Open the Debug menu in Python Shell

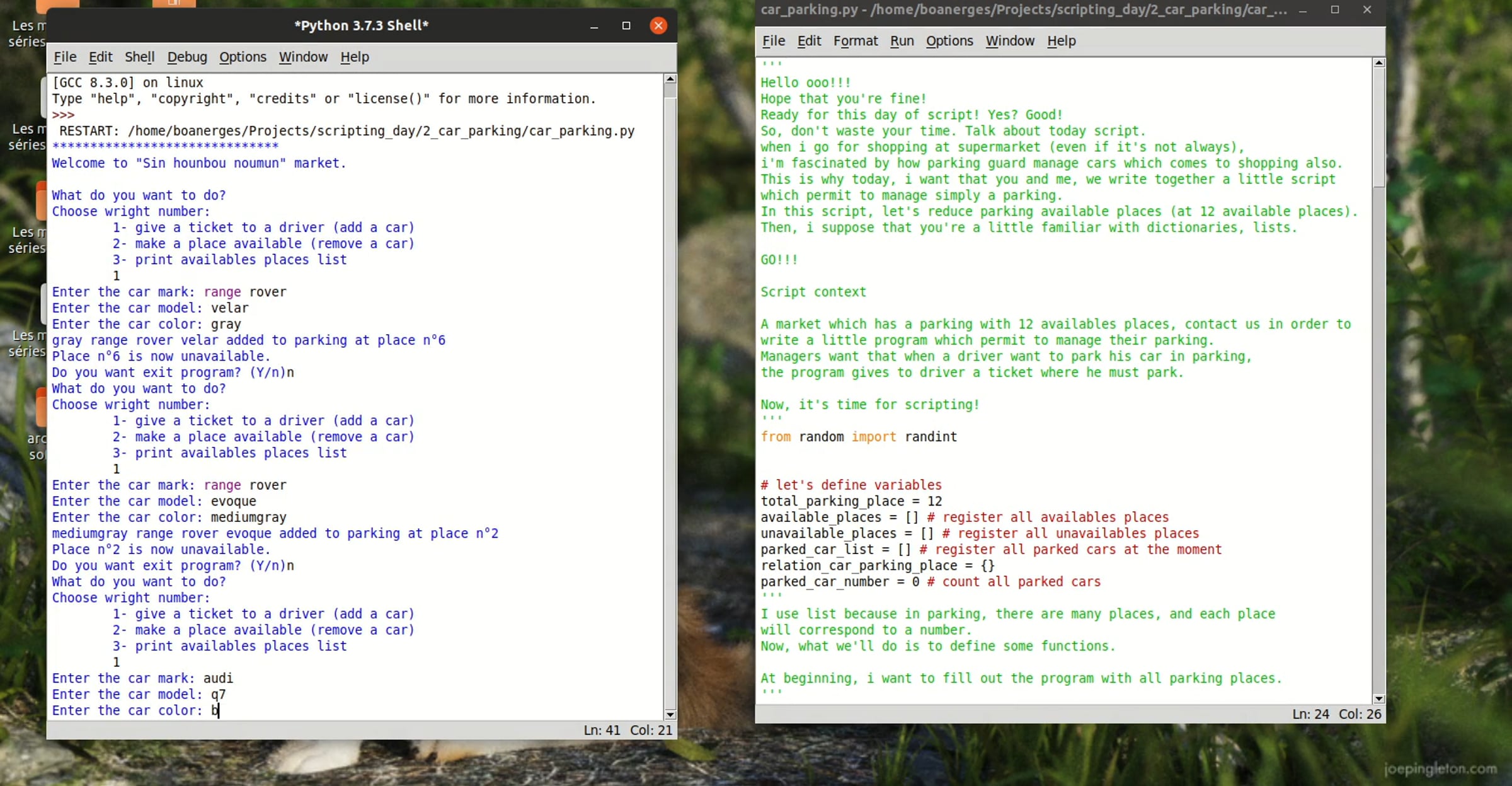186,57
